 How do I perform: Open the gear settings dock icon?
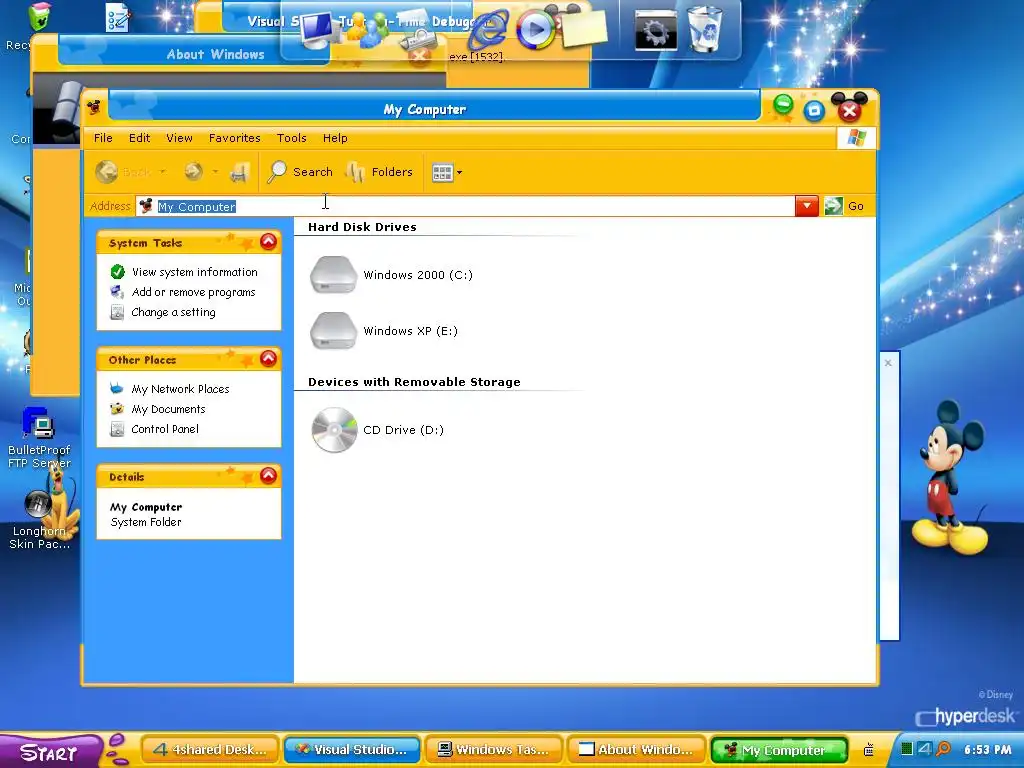[x=656, y=30]
